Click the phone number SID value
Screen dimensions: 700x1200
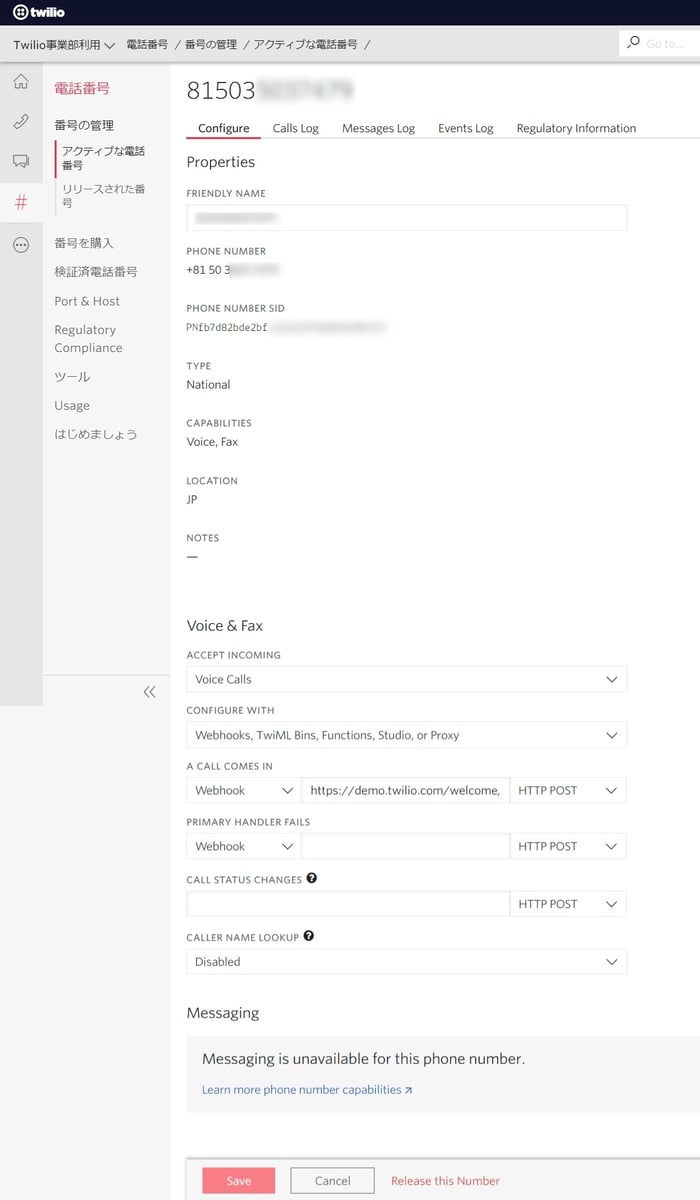tap(286, 327)
